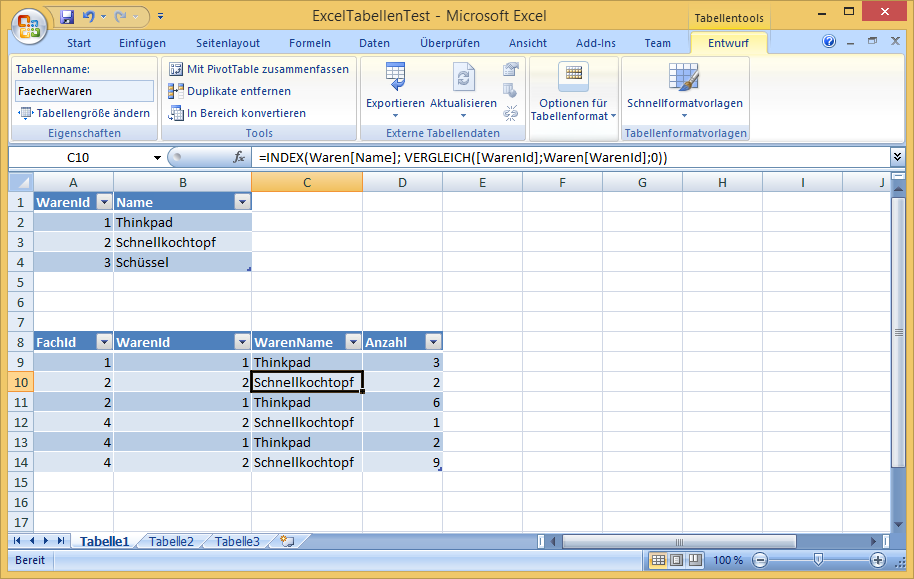Select column C header

coord(307,183)
